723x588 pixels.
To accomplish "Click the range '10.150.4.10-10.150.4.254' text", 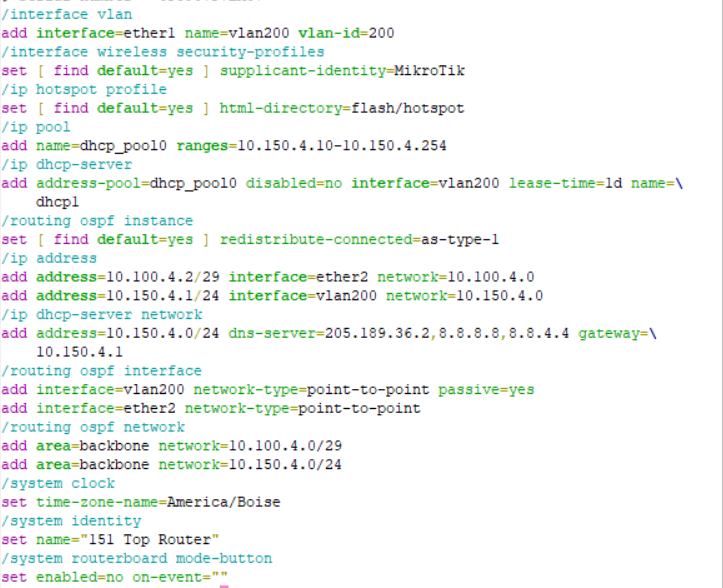I will tap(340, 146).
